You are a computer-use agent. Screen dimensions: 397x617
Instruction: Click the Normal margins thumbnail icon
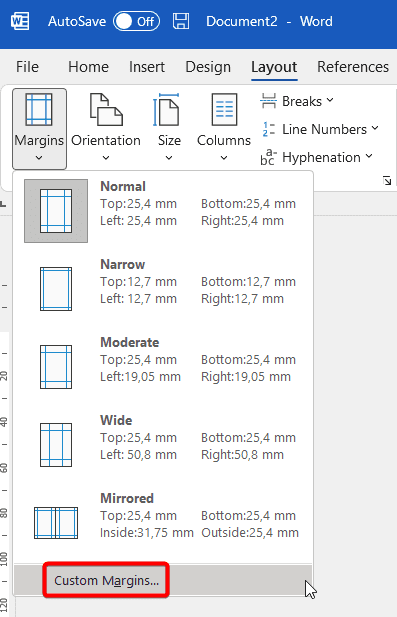pos(56,211)
